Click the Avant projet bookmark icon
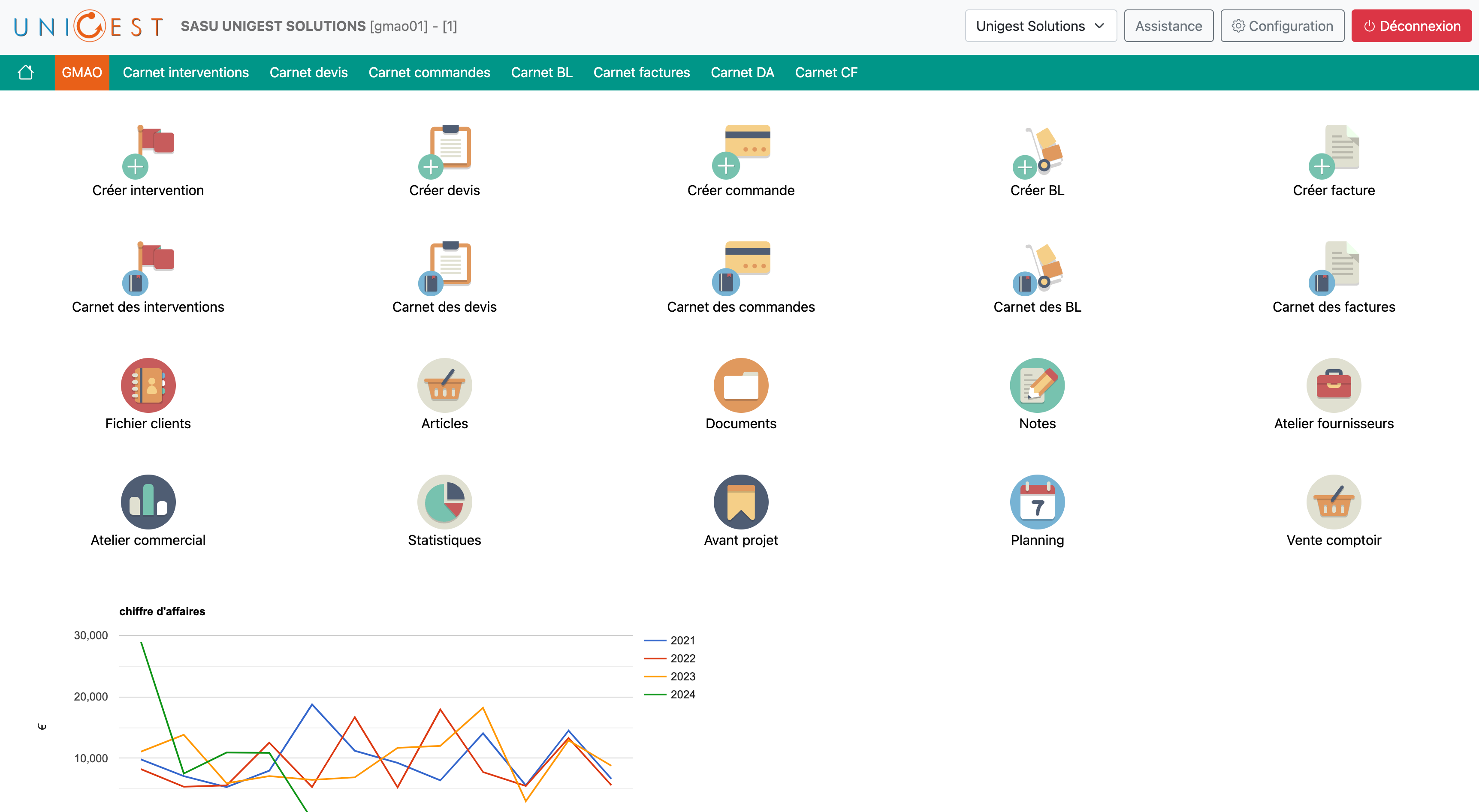This screenshot has height=812, width=1479. coord(741,502)
